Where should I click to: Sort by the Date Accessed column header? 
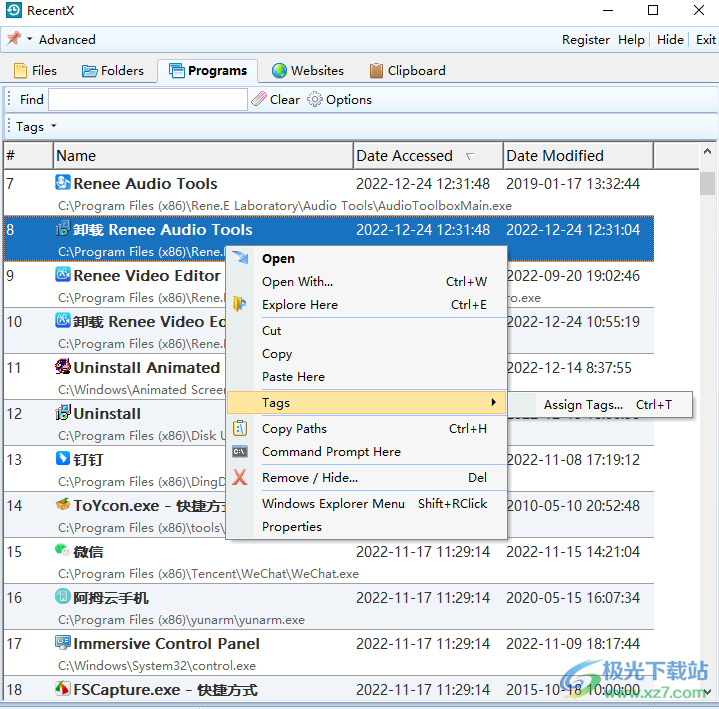(405, 156)
